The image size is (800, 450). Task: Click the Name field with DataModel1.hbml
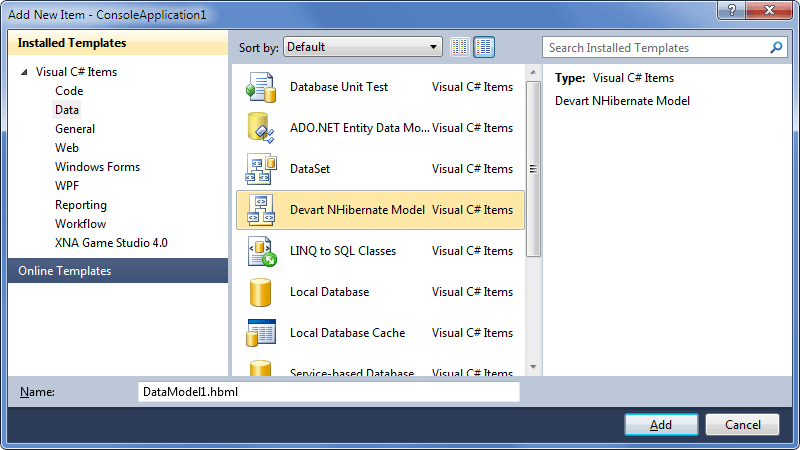tap(329, 392)
